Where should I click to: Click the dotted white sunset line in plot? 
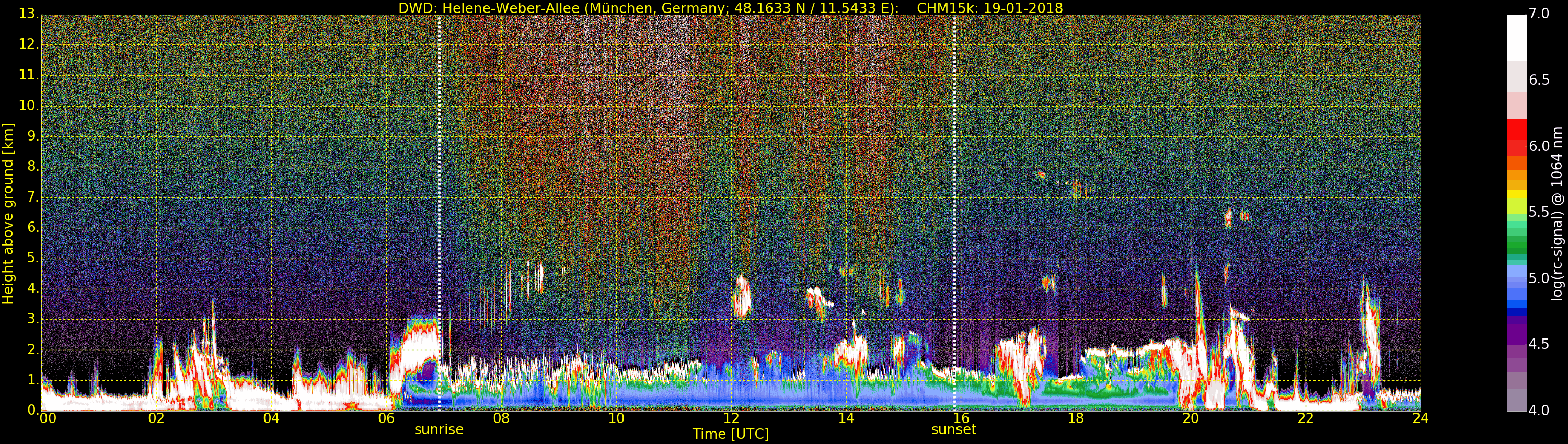[954, 213]
